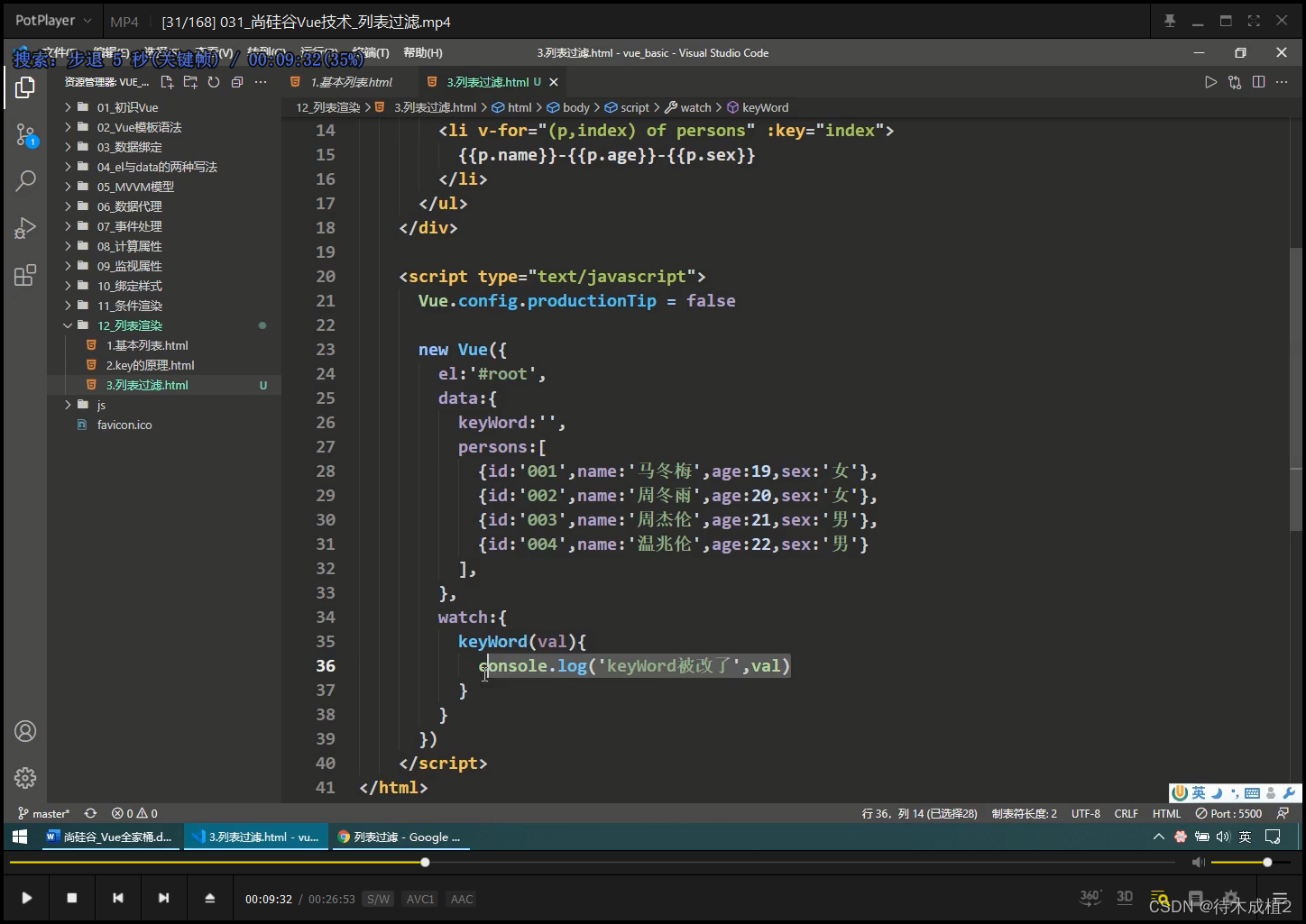Open the Extensions view

tap(25, 275)
